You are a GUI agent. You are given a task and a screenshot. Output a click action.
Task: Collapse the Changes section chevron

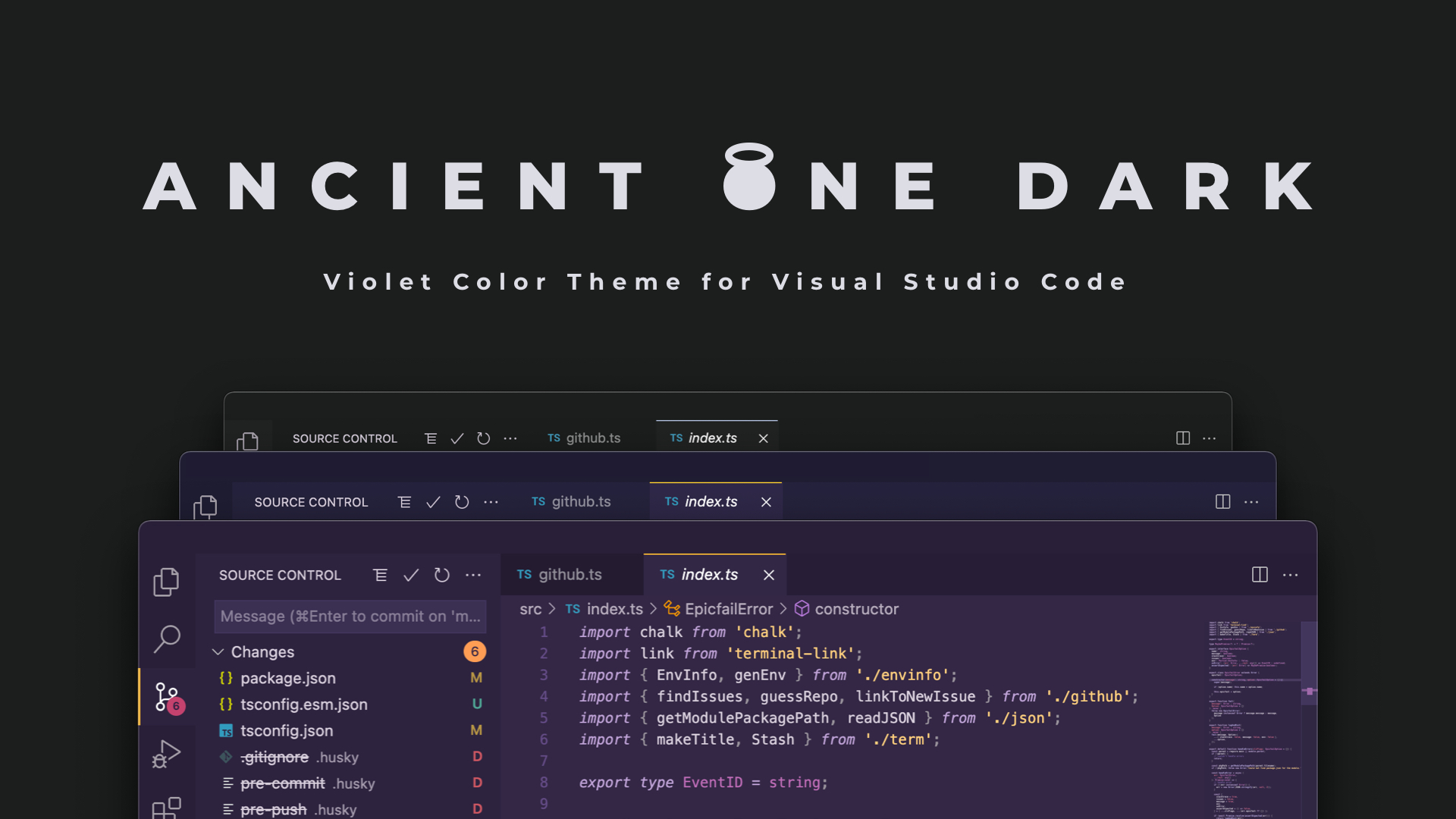tap(218, 652)
